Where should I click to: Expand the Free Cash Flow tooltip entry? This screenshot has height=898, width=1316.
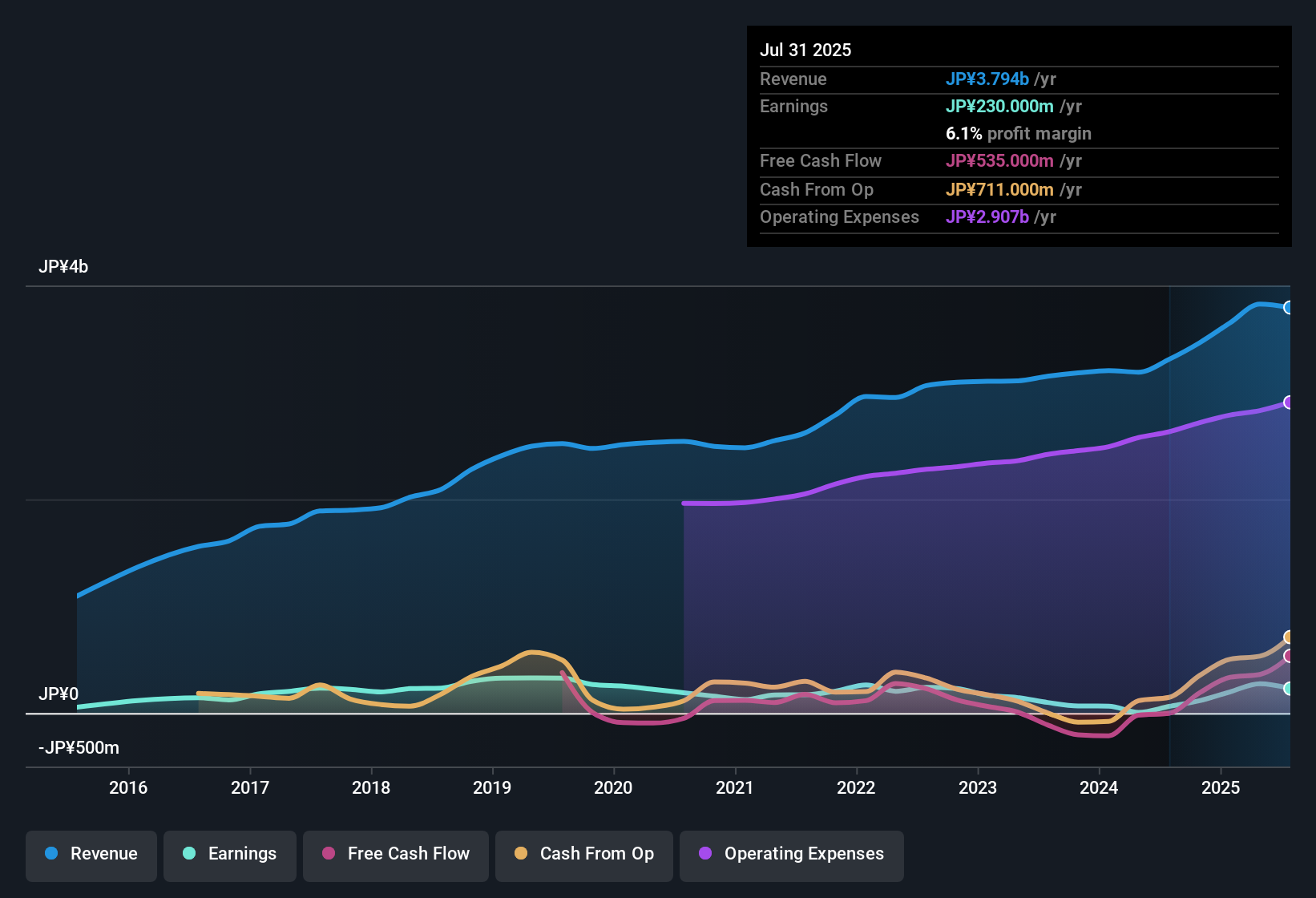[821, 161]
